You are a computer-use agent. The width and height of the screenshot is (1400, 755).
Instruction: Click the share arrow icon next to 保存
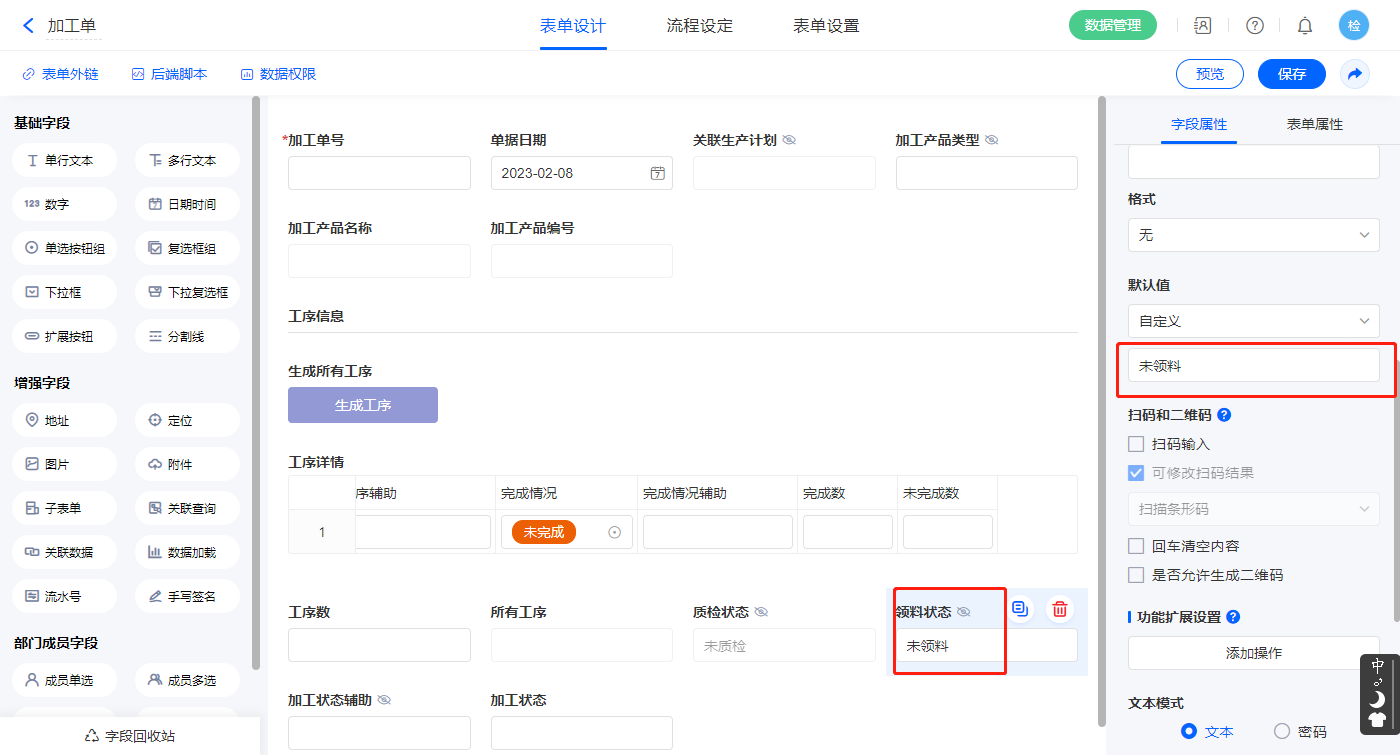pos(1355,74)
